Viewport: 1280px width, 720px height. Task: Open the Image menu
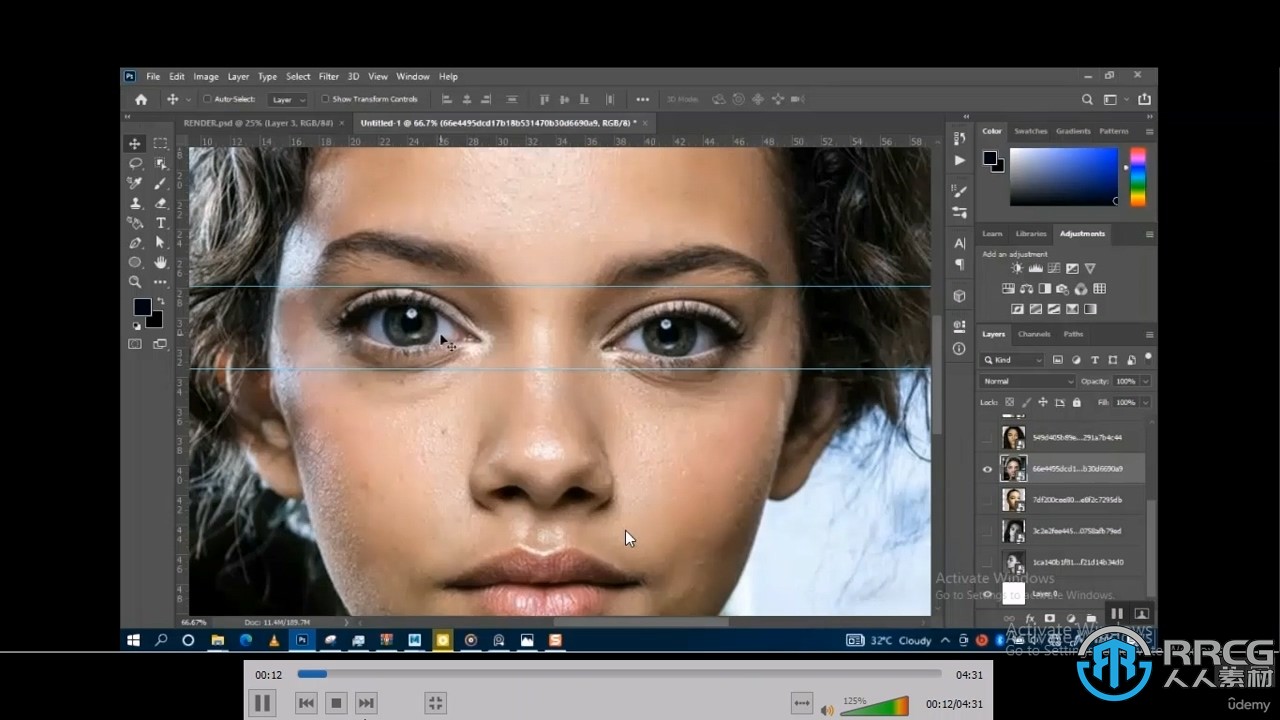point(206,76)
